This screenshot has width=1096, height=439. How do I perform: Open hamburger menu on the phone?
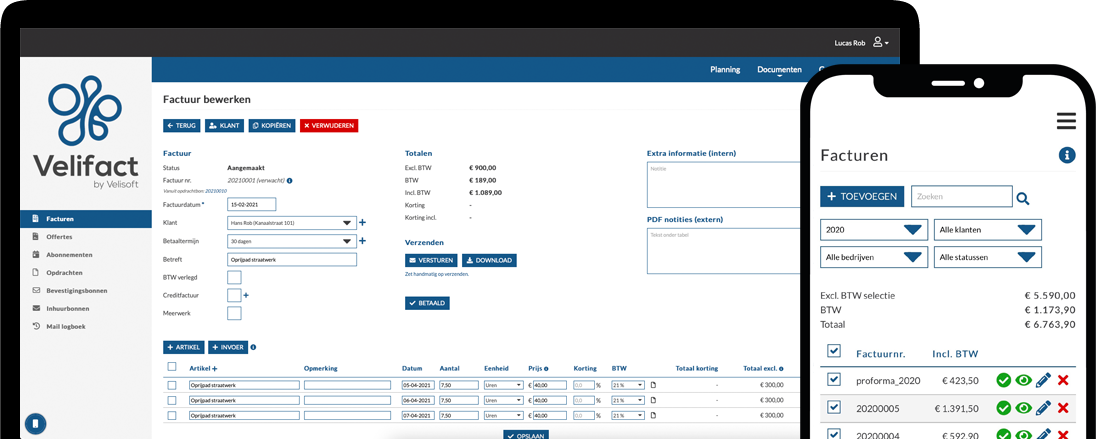(1066, 121)
